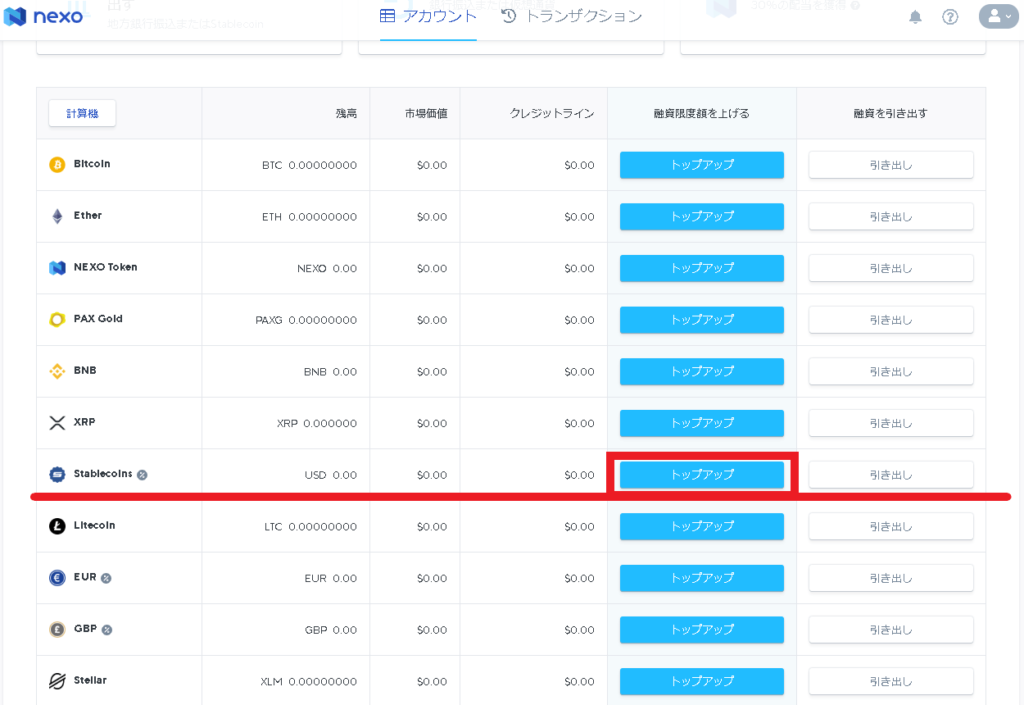Click the 市場価値 column header
The width and height of the screenshot is (1024, 705).
[426, 114]
